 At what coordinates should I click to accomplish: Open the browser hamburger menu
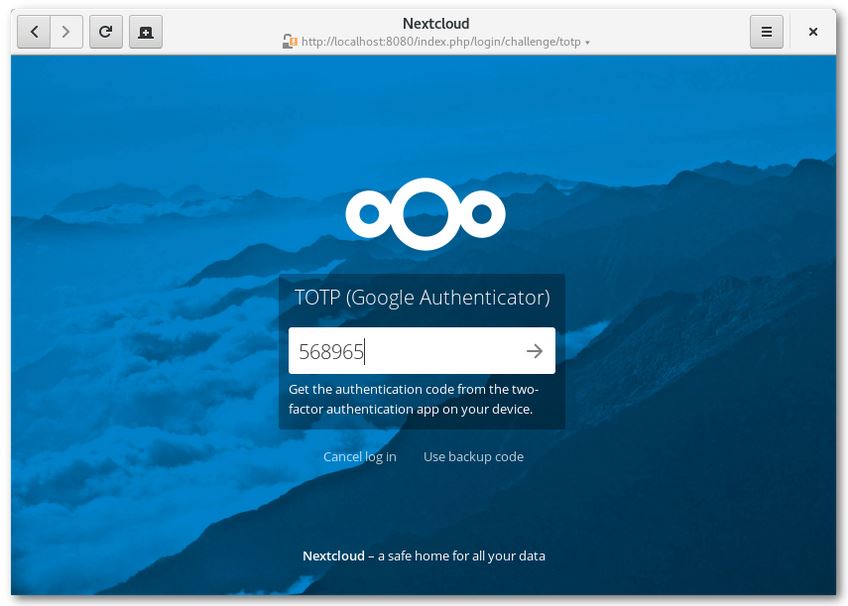766,32
